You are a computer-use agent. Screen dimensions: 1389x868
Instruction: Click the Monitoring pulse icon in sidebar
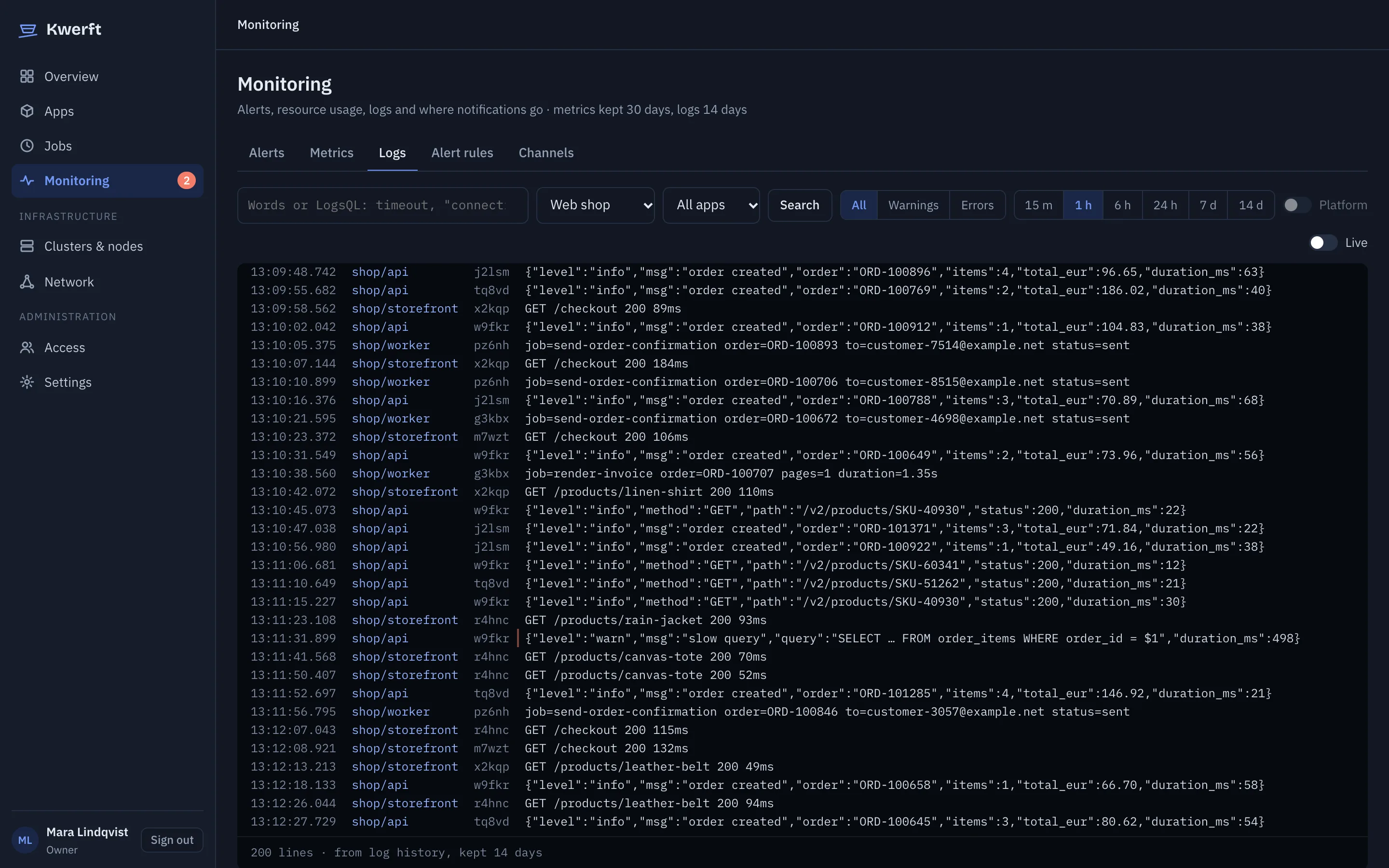click(27, 181)
